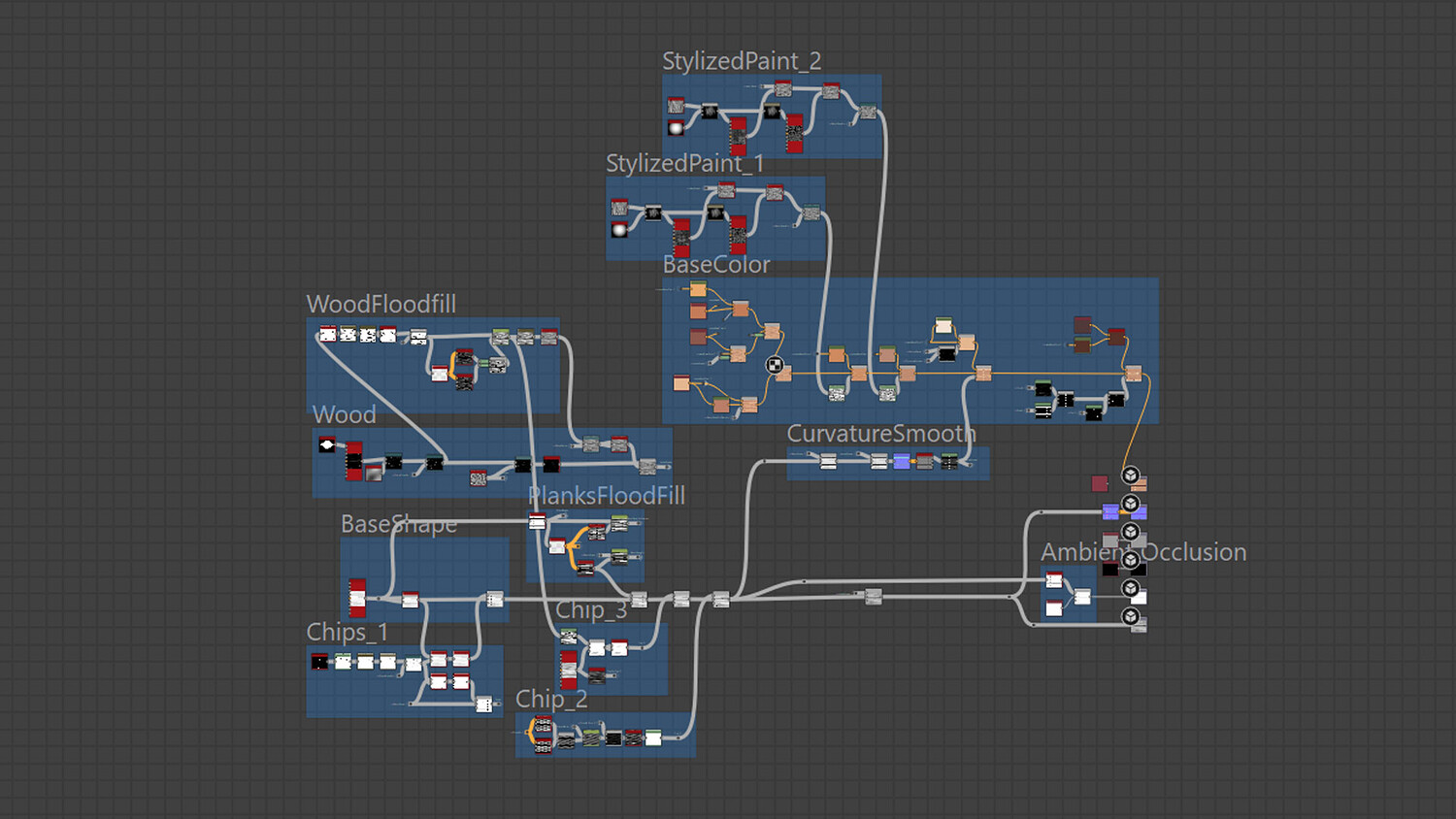Select the white lens-shaped node in Wood frame
This screenshot has height=819, width=1456.
click(327, 444)
